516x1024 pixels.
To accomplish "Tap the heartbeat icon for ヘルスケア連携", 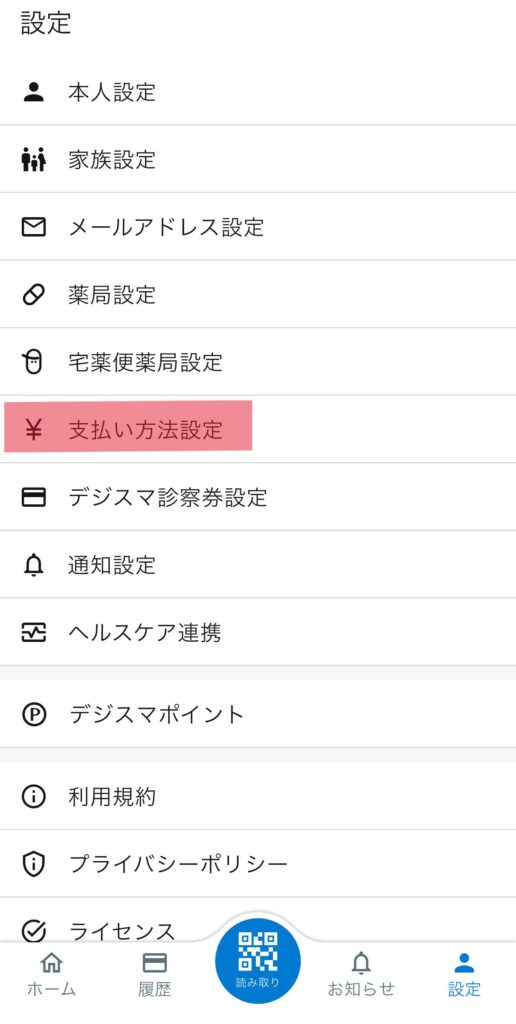I will [x=33, y=633].
